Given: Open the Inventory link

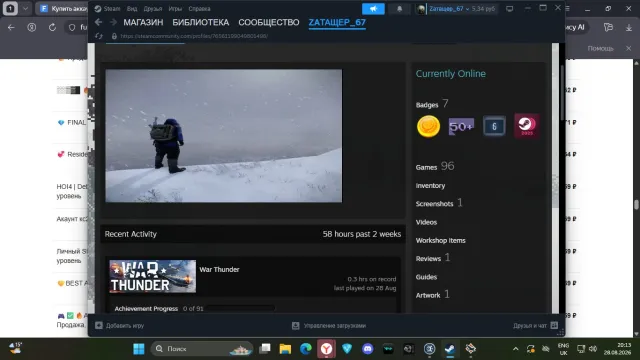Looking at the screenshot, I should [430, 185].
